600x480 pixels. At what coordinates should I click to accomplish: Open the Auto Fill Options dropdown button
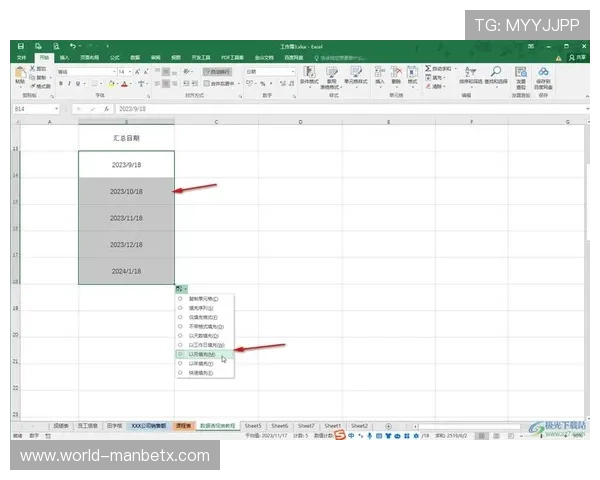click(x=182, y=288)
